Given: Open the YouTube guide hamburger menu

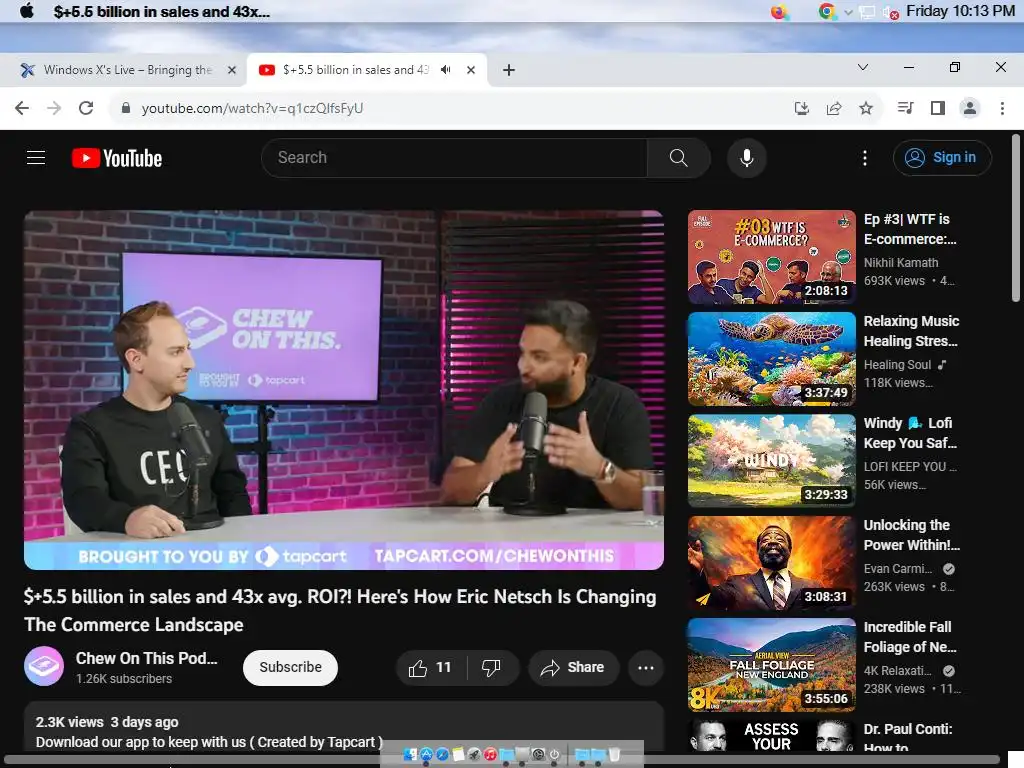Looking at the screenshot, I should pos(36,157).
